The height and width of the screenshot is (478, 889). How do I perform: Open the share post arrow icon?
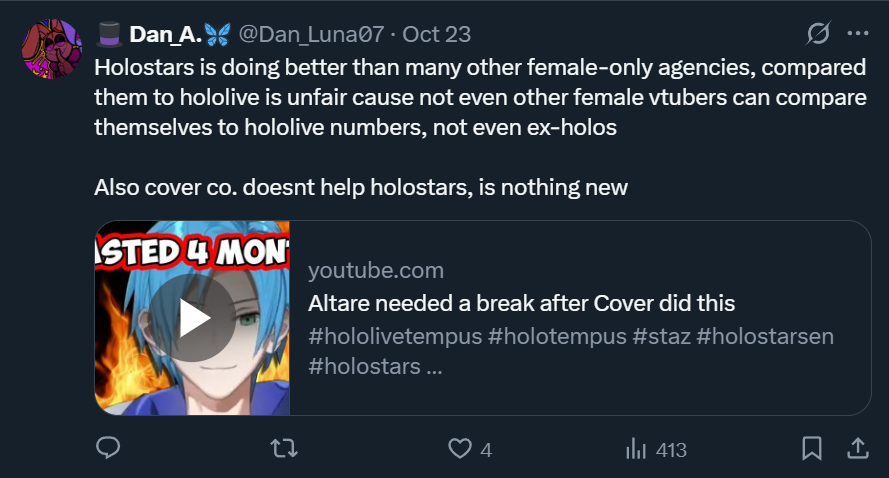858,449
